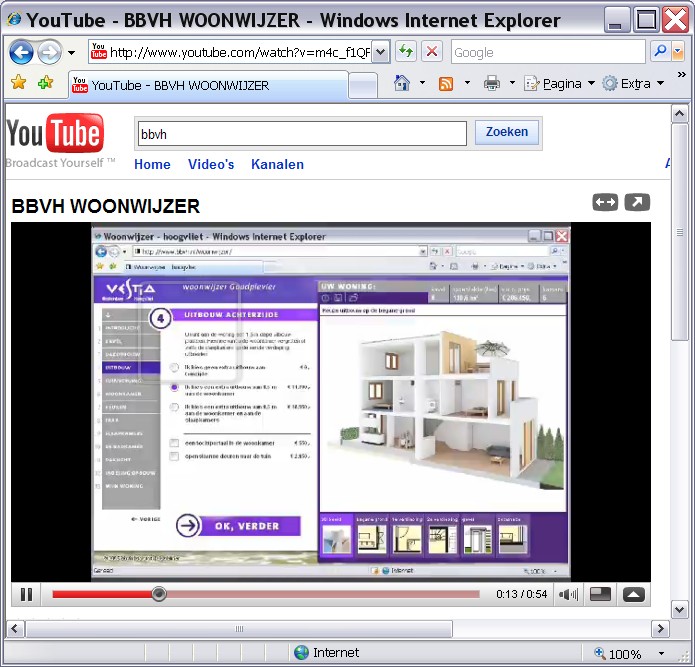The width and height of the screenshot is (695, 667).
Task: Click the magnifier search icon in toolbar
Action: pos(660,52)
